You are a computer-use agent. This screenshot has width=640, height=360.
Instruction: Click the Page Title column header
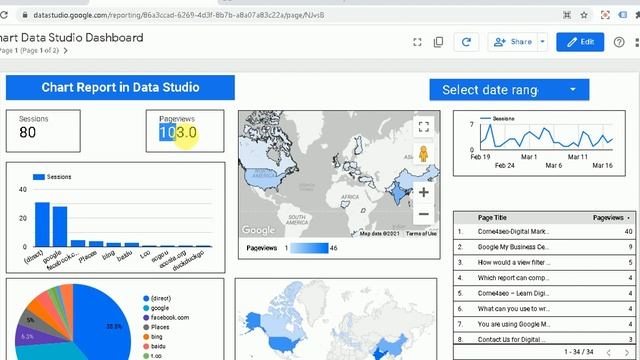tap(492, 218)
